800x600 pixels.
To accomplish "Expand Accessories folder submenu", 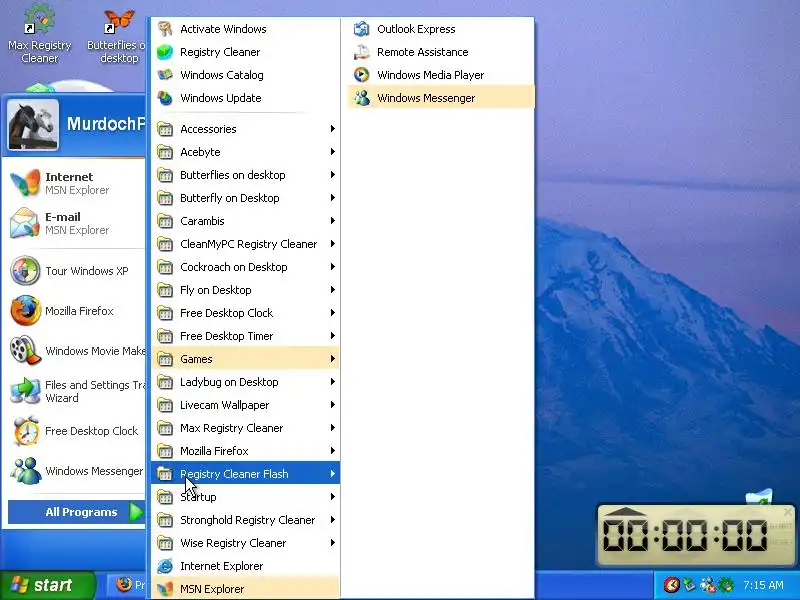I will pyautogui.click(x=245, y=129).
